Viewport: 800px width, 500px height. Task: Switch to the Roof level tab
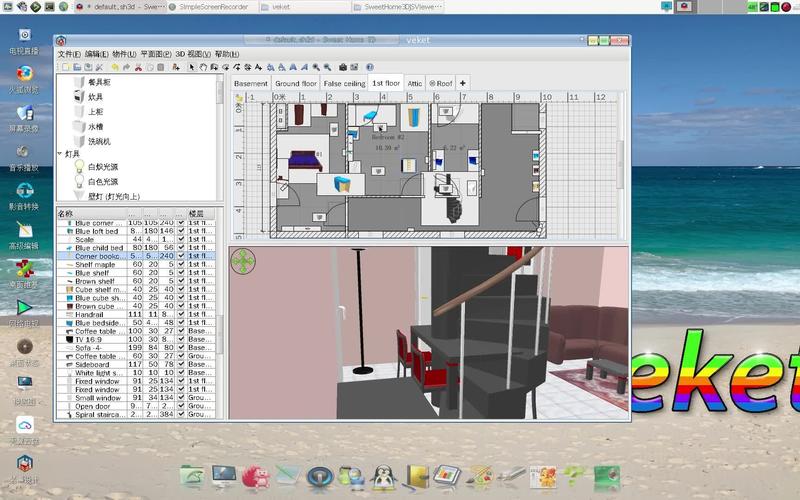(x=441, y=83)
